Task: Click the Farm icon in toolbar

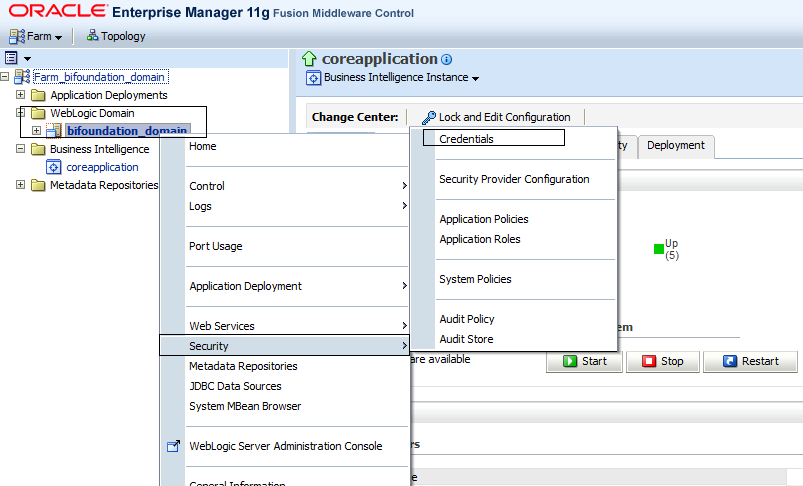Action: (17, 36)
